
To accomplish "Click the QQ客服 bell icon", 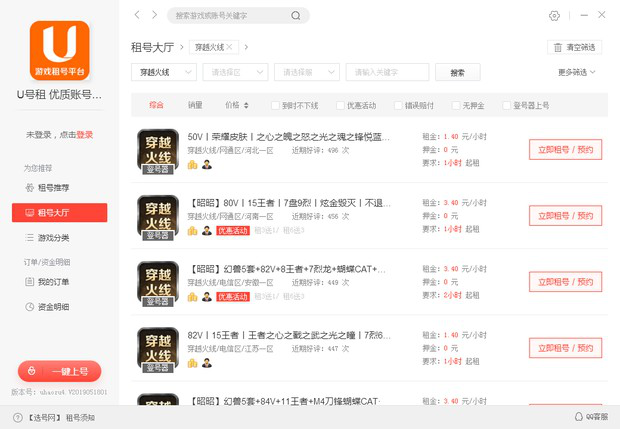I will (x=578, y=417).
